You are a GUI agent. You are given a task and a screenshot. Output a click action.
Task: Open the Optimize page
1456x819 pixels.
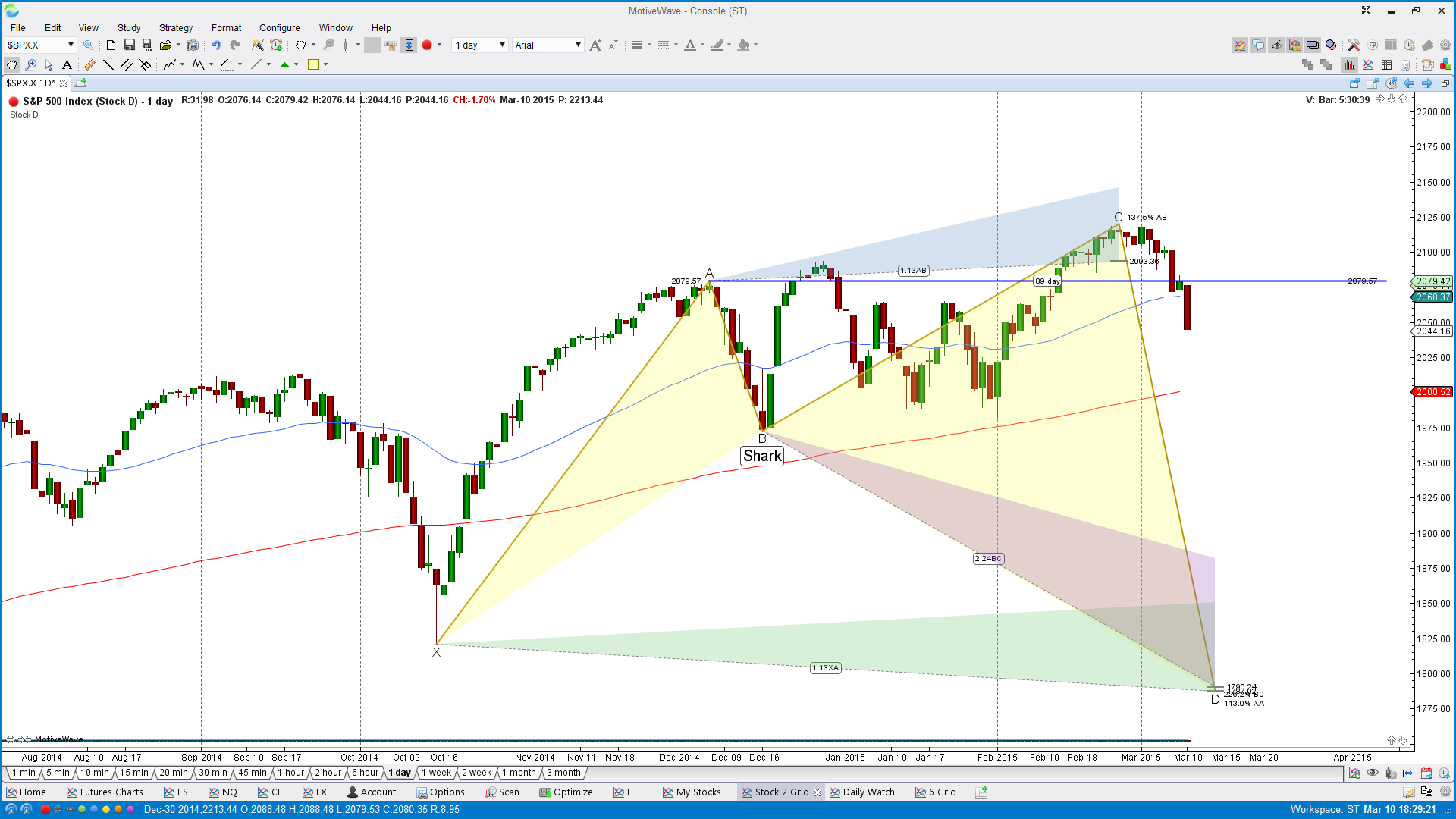tap(566, 792)
